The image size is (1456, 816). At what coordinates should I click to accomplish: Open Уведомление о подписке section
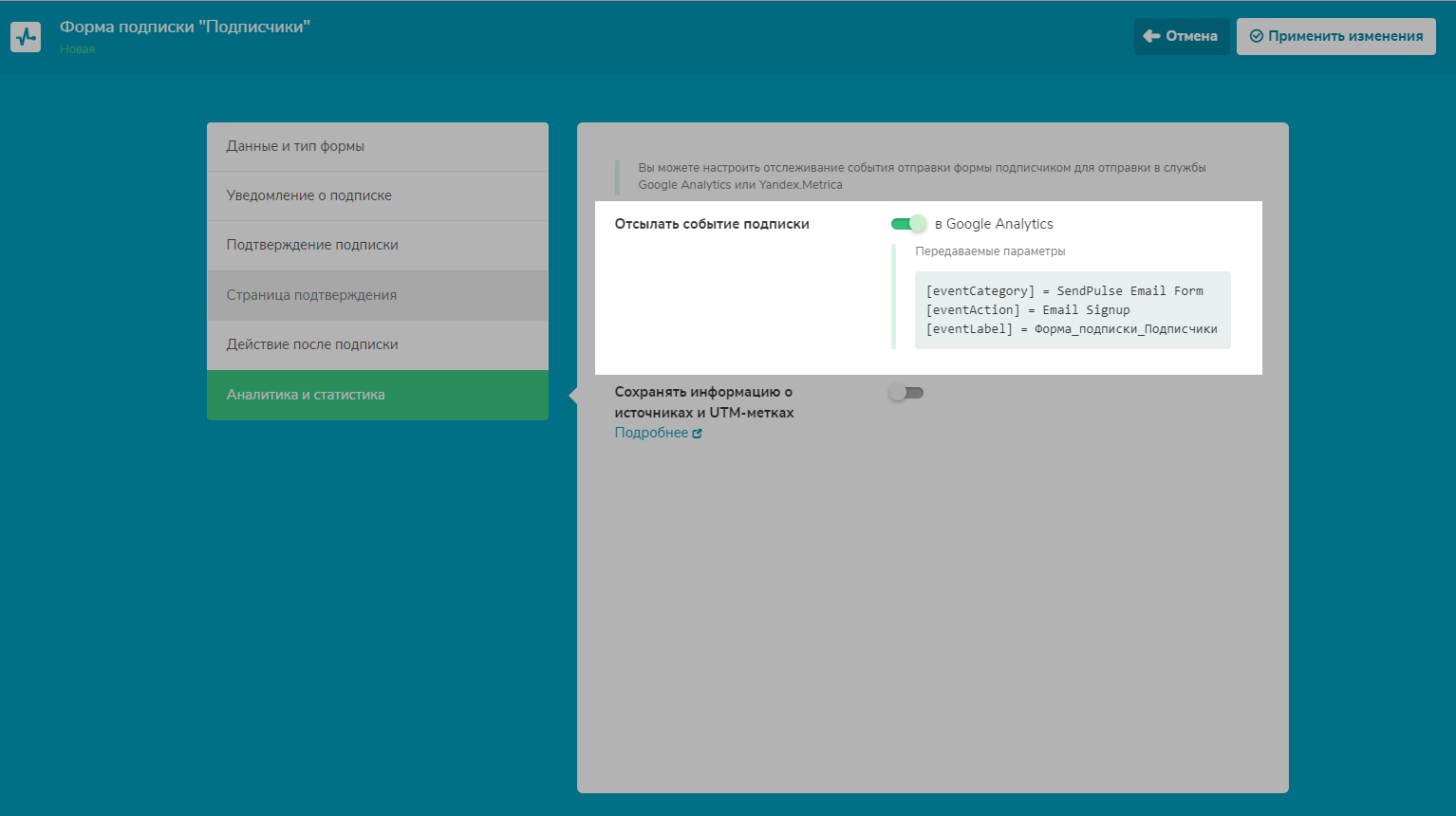pyautogui.click(x=378, y=195)
